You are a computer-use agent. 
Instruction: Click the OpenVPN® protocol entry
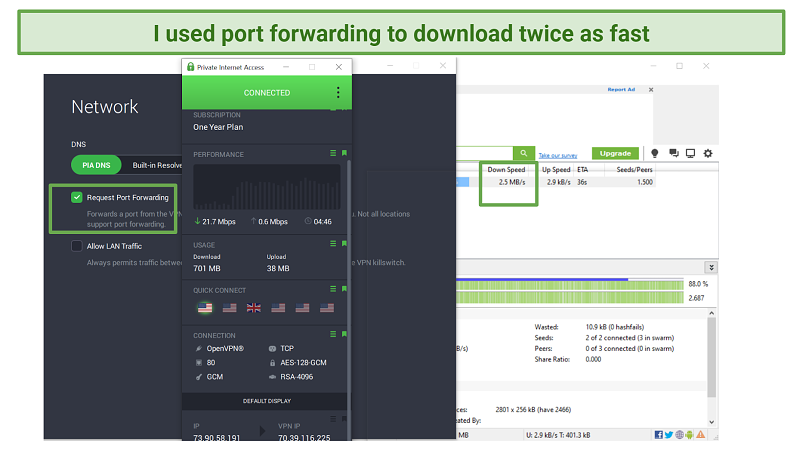click(219, 348)
